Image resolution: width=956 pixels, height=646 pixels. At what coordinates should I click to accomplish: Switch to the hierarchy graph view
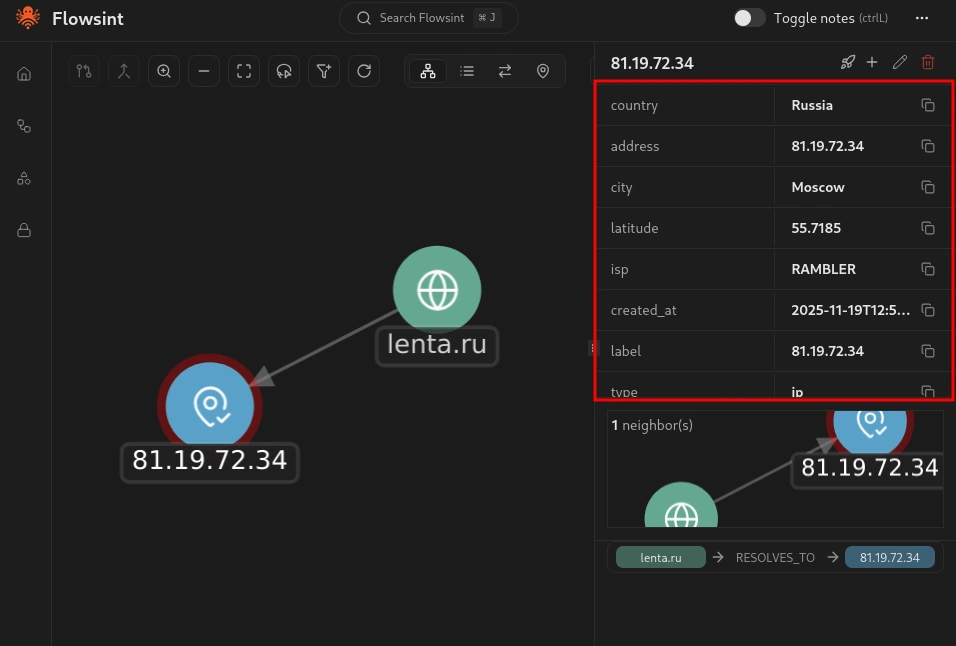tap(428, 71)
